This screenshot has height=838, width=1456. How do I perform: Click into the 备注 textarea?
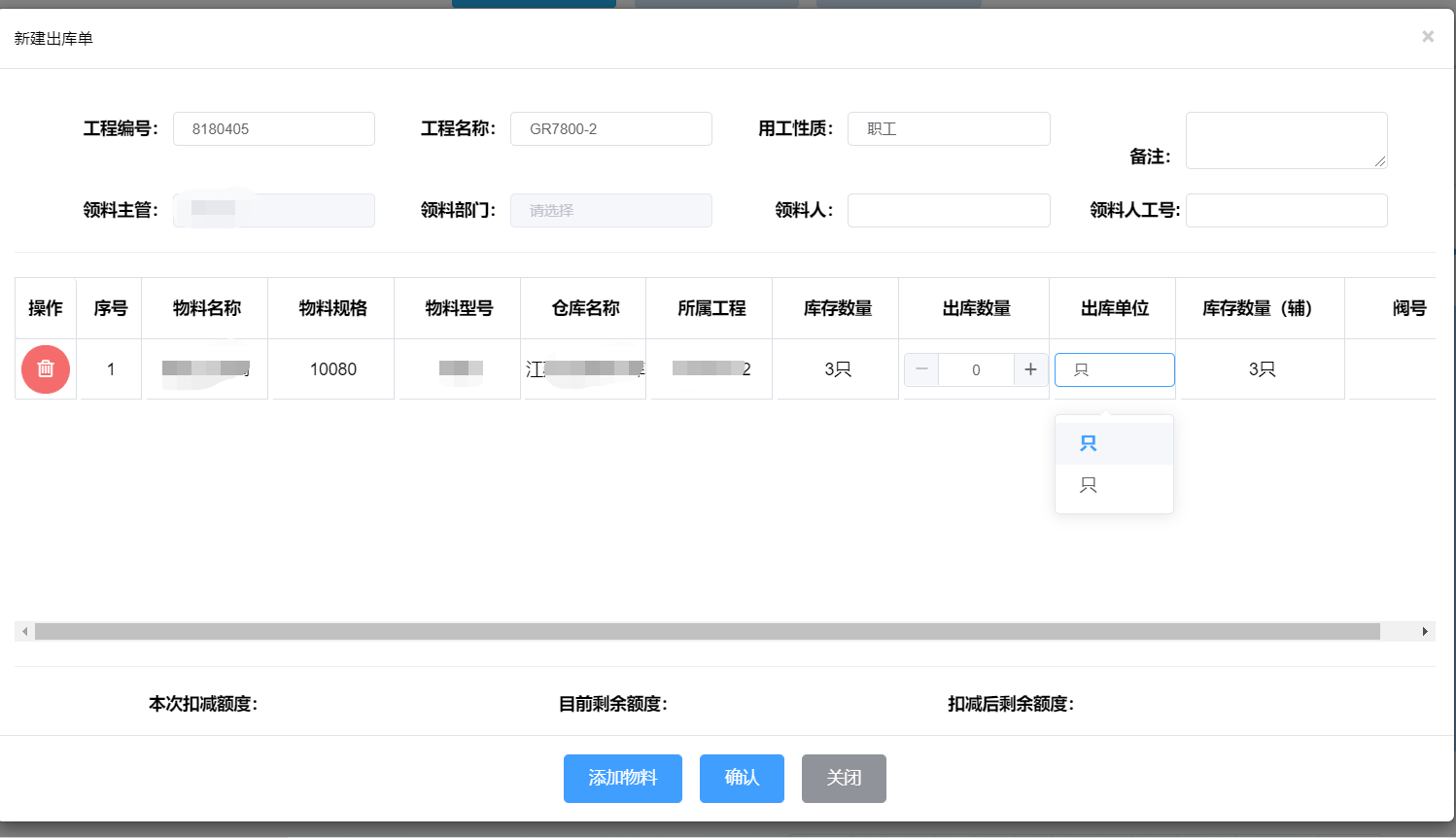pyautogui.click(x=1285, y=140)
